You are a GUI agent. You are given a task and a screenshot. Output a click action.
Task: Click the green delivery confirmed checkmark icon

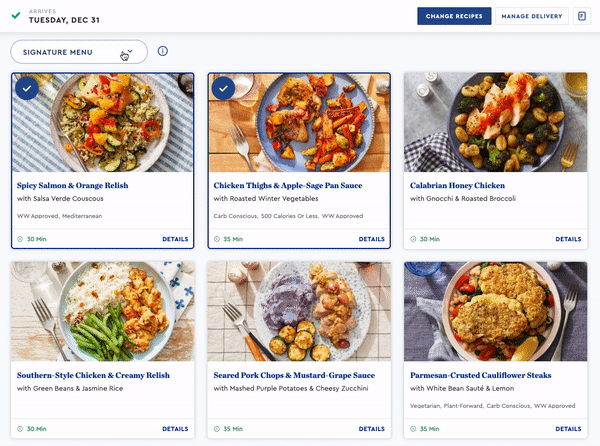click(x=16, y=16)
